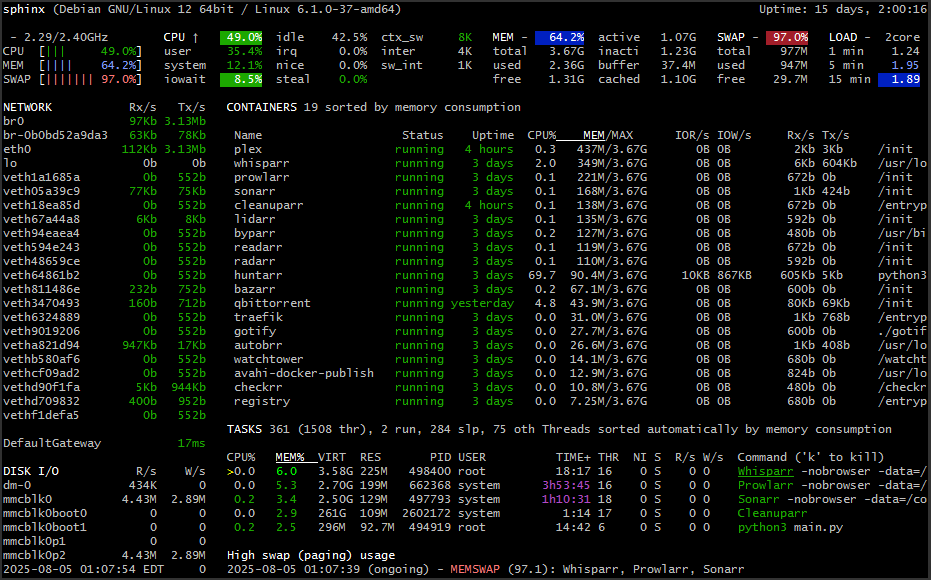Click the DISK I/O section header
The image size is (931, 580).
pyautogui.click(x=31, y=471)
